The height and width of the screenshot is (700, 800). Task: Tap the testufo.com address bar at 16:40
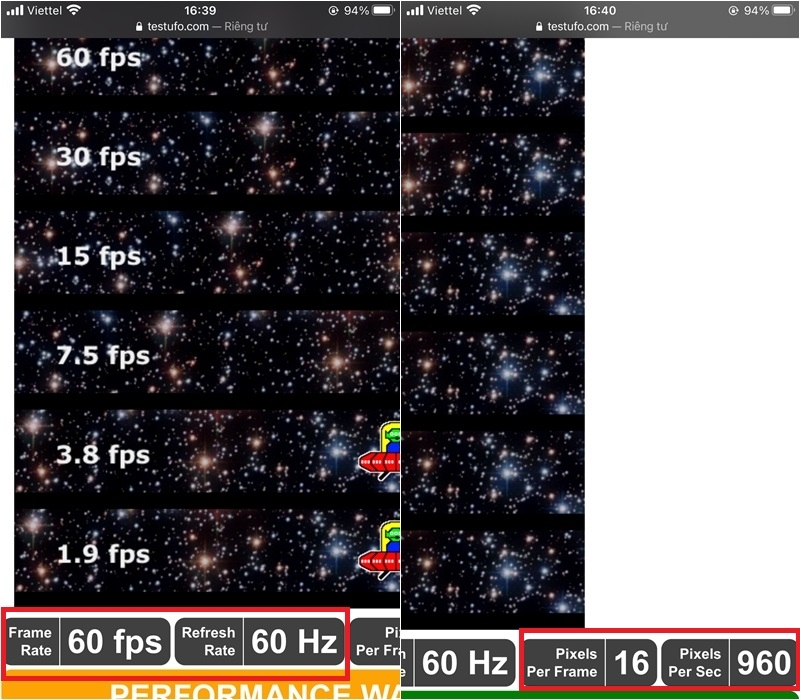pyautogui.click(x=601, y=27)
